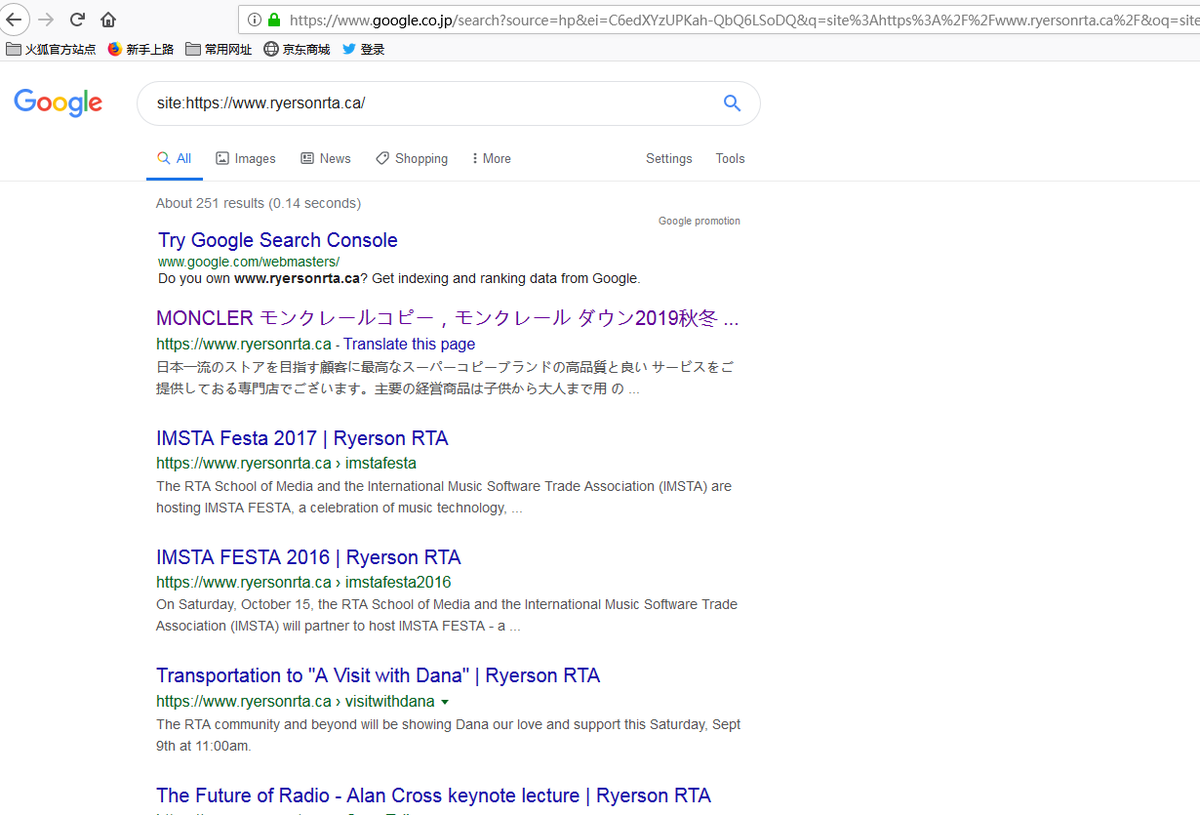Submit search with the magnifier button

click(x=732, y=103)
